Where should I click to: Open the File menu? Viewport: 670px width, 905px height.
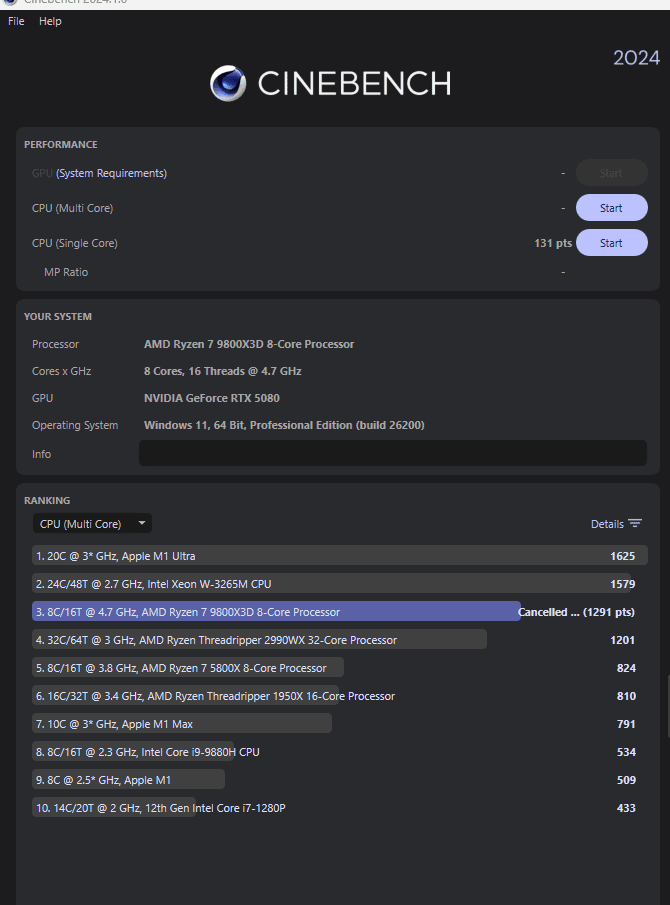pos(16,21)
